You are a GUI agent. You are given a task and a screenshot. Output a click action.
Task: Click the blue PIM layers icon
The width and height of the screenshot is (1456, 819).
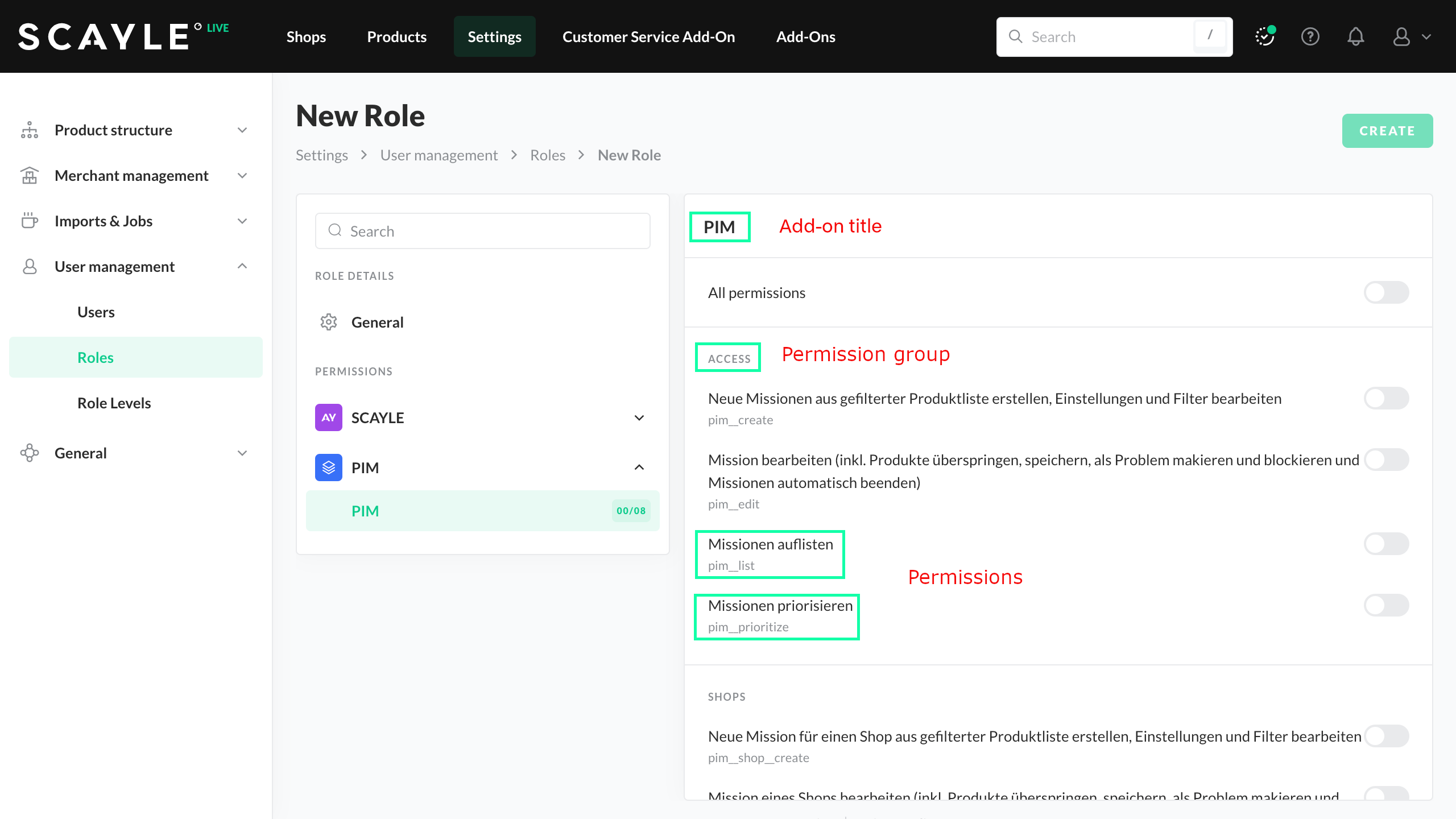(329, 468)
